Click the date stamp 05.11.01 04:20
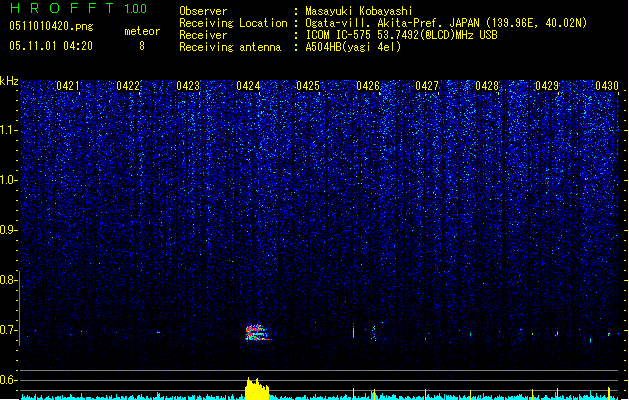 coord(51,46)
